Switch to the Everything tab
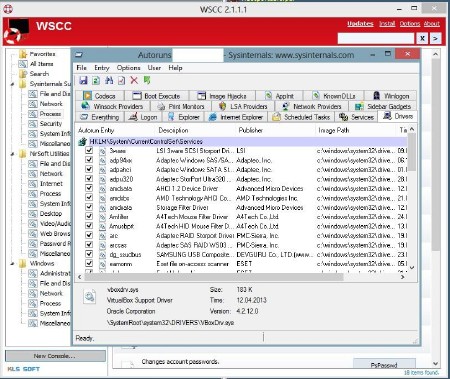The width and height of the screenshot is (450, 379). (x=100, y=117)
